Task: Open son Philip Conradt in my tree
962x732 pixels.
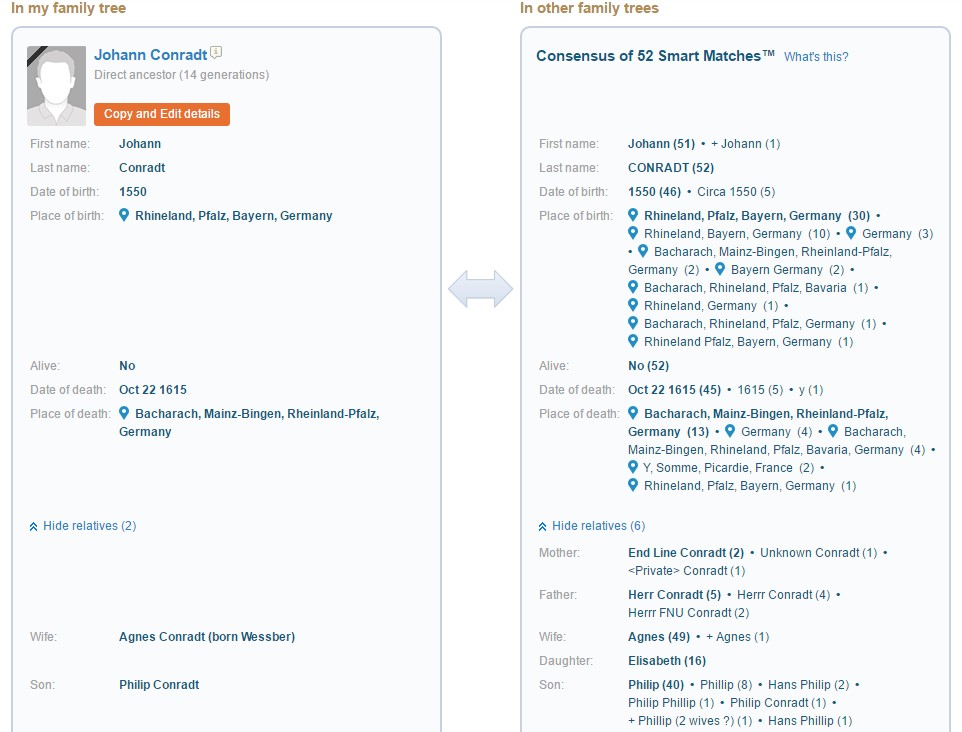Action: tap(159, 685)
